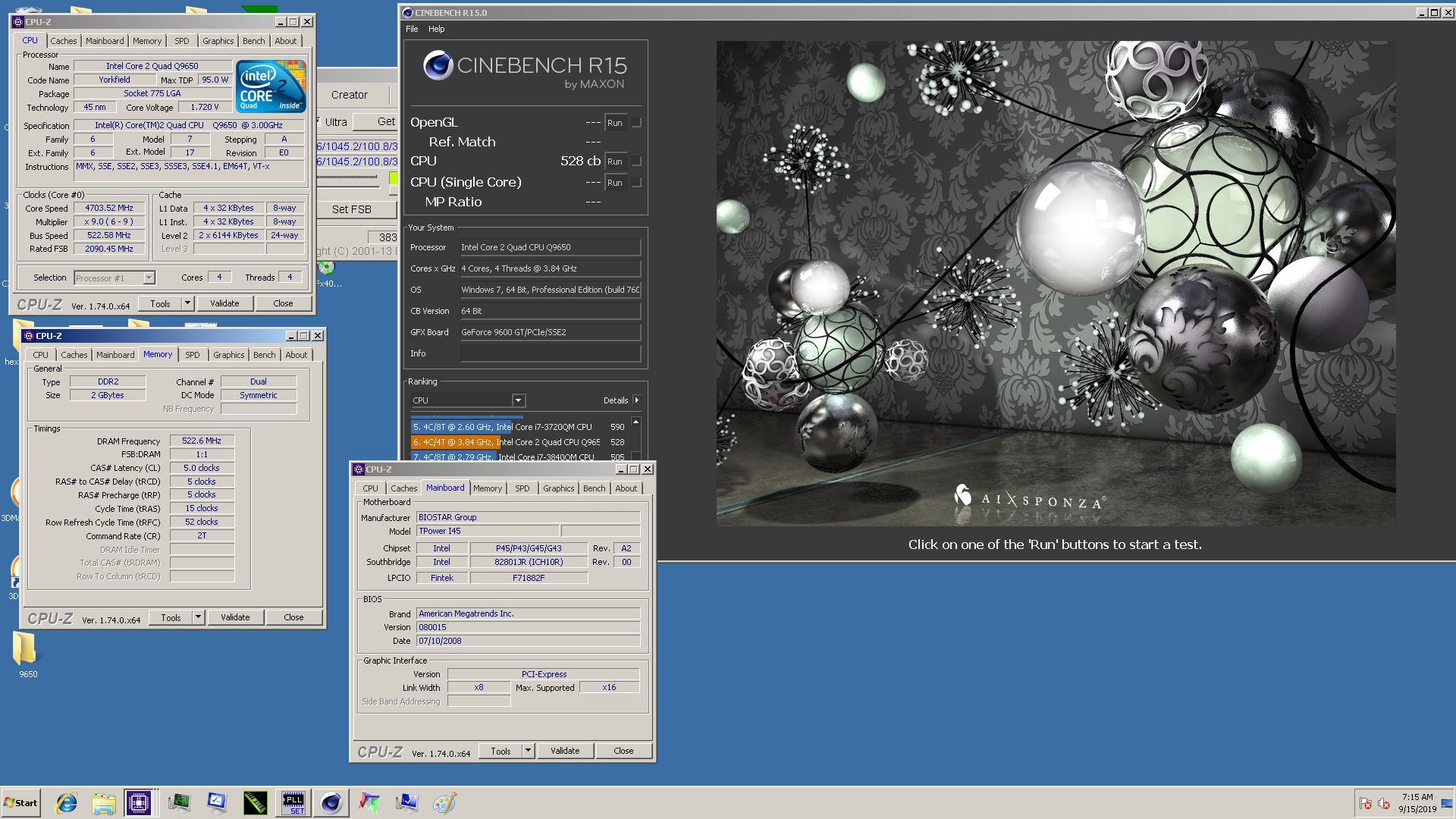Screen dimensions: 1456x819
Task: Click the CPU-Z taskbar icon
Action: pyautogui.click(x=139, y=803)
